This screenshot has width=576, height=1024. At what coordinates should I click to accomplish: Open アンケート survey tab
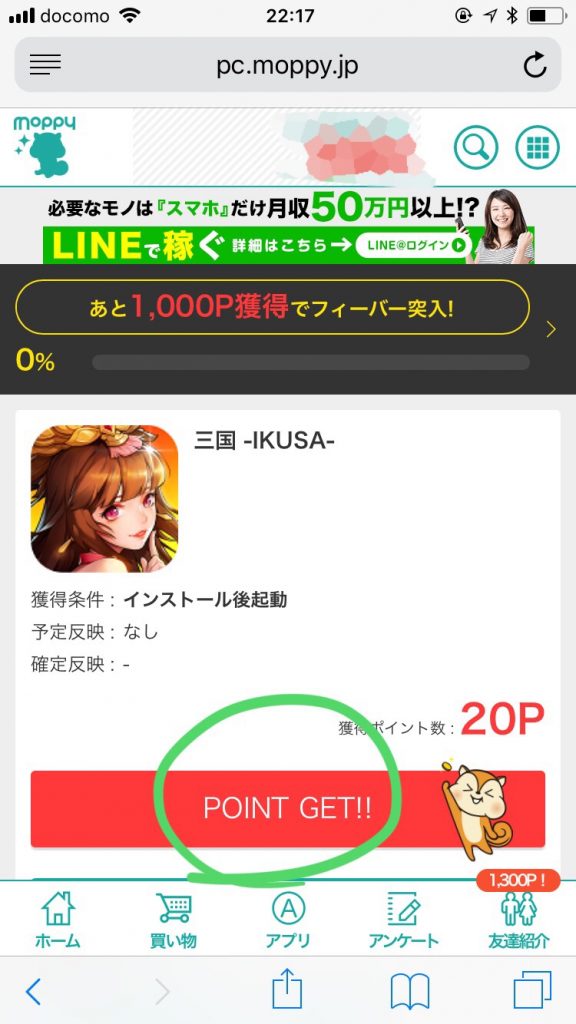[x=403, y=920]
